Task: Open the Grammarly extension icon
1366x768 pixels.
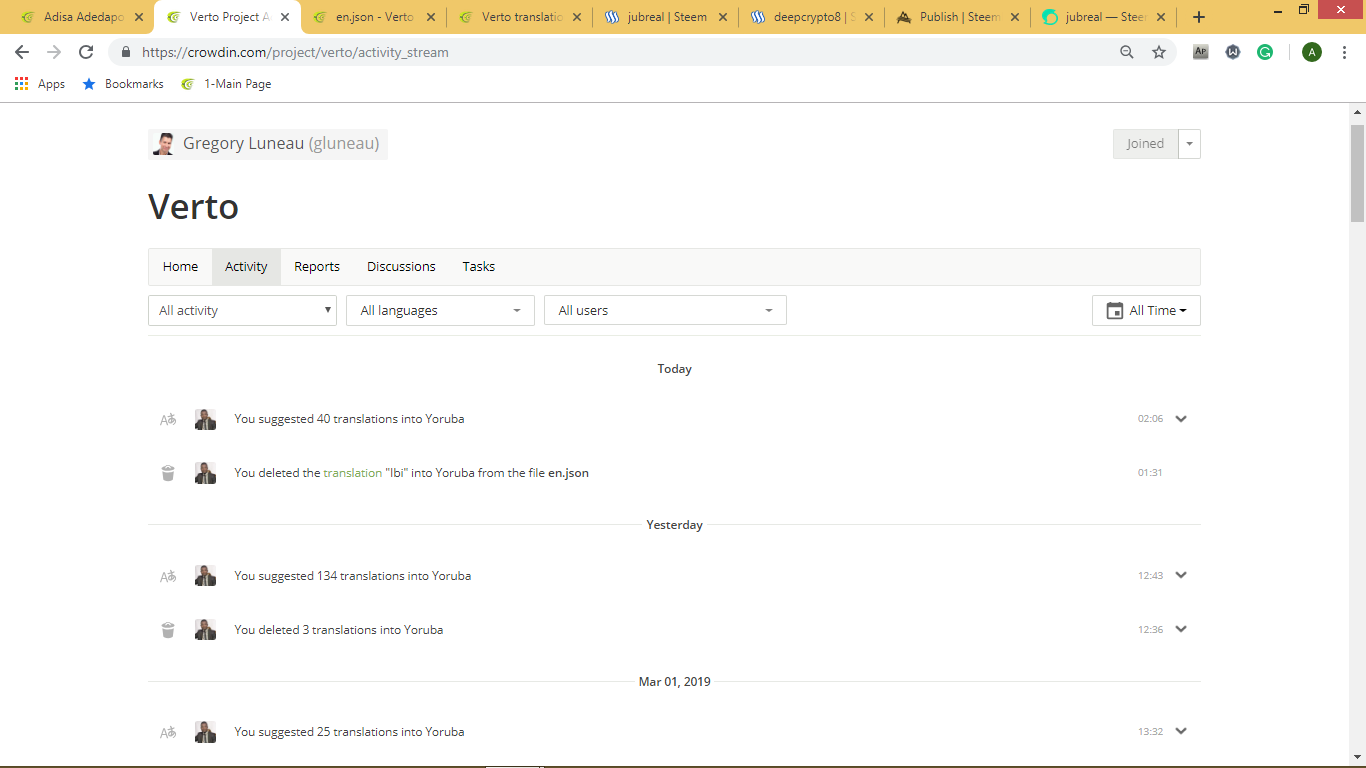Action: point(1265,52)
